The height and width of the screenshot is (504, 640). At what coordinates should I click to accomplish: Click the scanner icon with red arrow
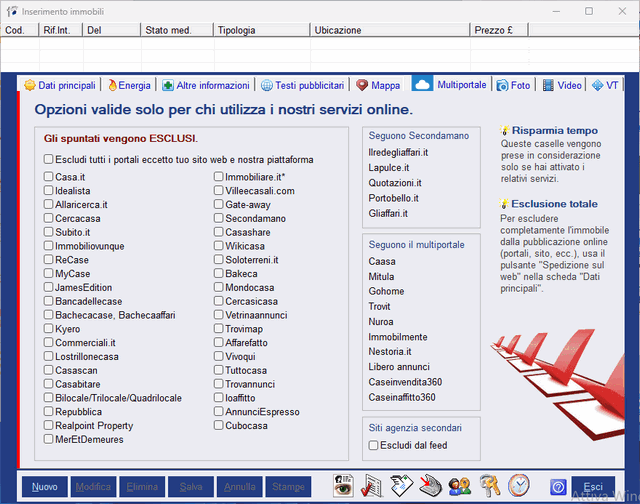431,486
